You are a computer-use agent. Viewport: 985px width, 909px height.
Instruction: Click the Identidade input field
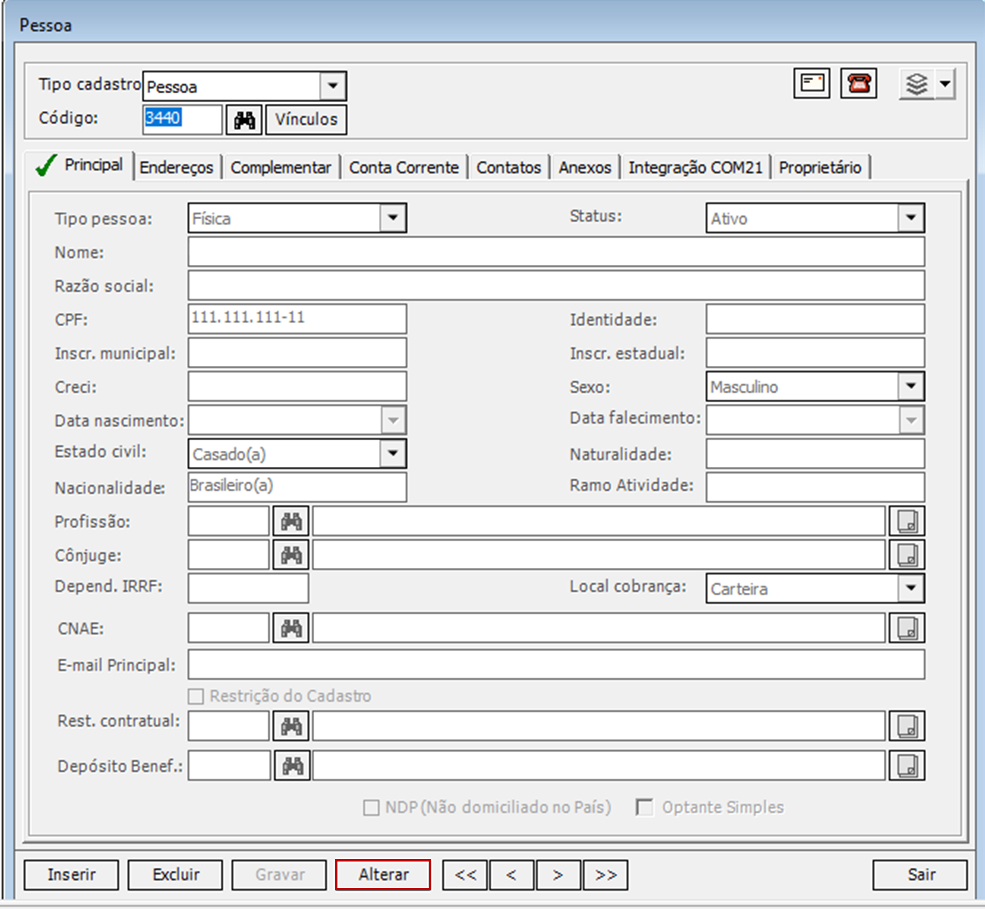815,319
